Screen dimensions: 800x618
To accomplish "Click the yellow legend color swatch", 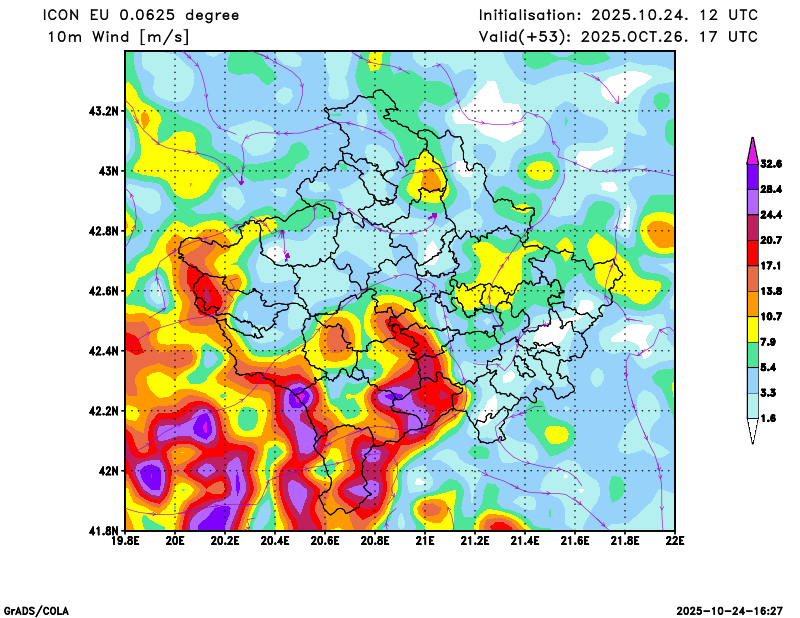I will pos(752,329).
